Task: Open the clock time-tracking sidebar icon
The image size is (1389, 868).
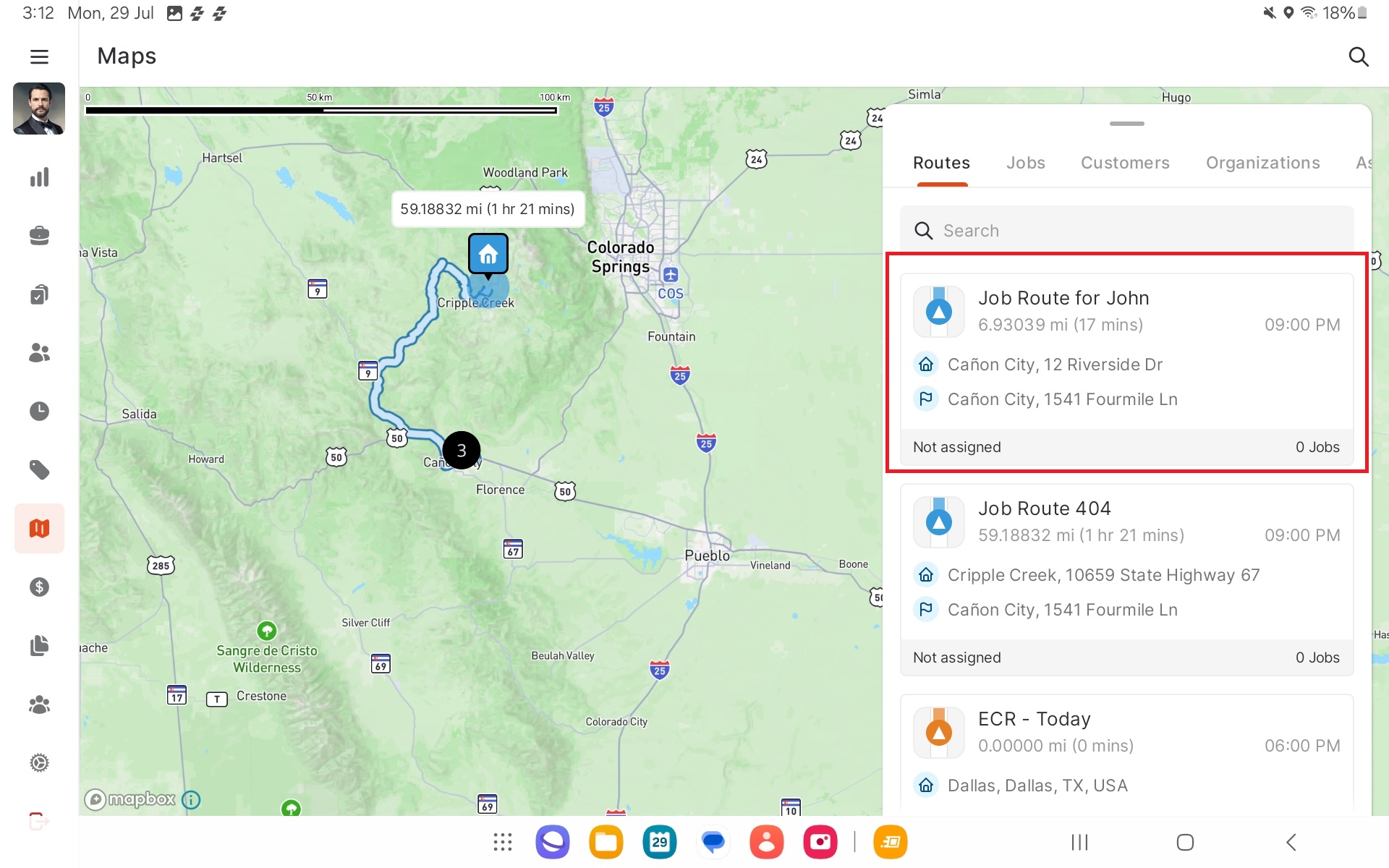Action: coord(39,412)
